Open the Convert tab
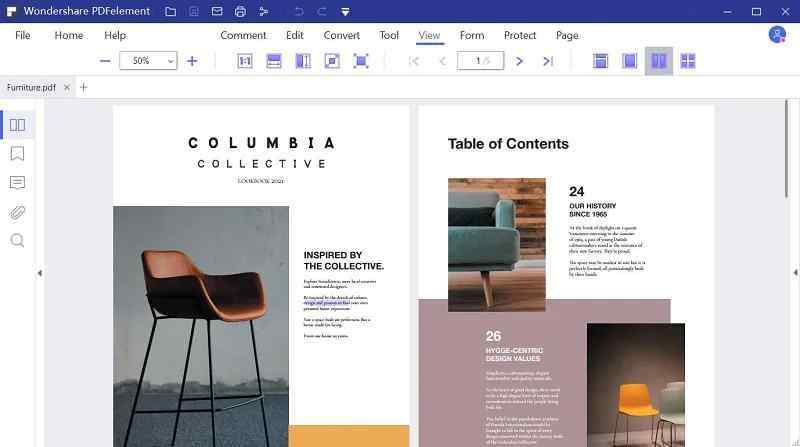 pos(341,35)
